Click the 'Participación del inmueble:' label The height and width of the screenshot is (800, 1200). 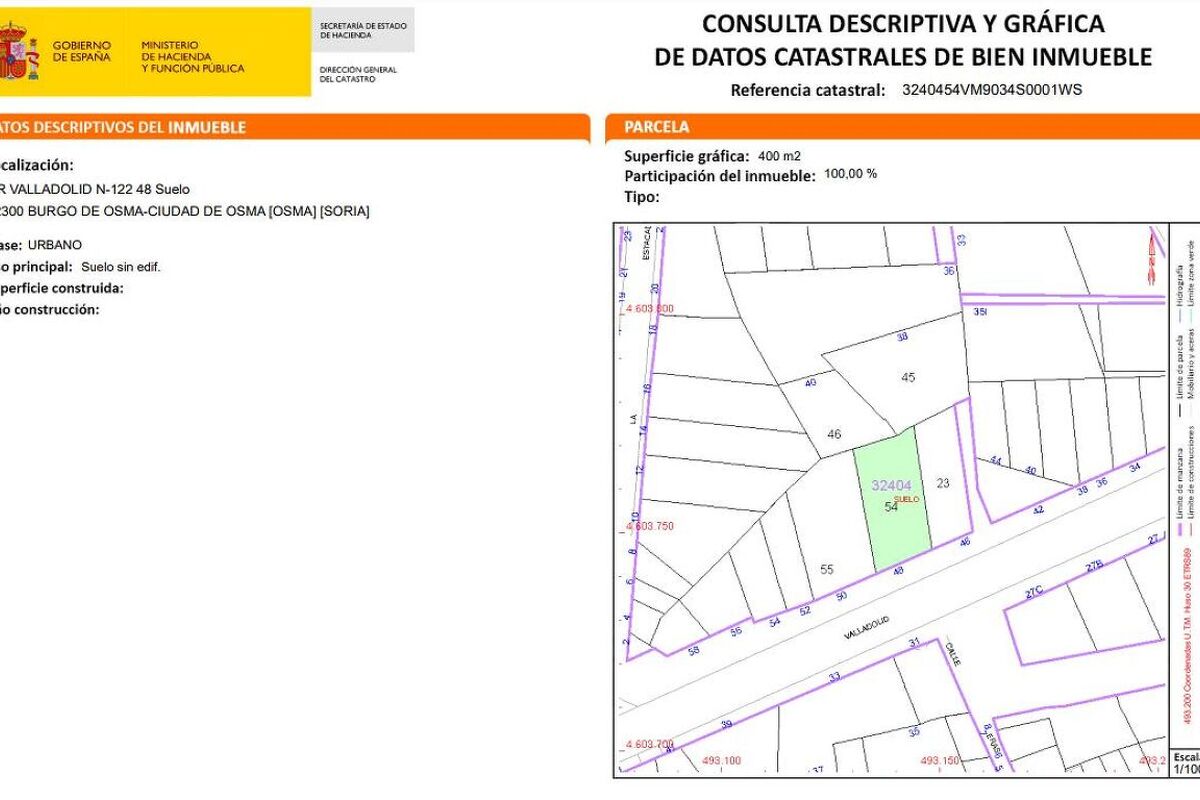pos(720,176)
